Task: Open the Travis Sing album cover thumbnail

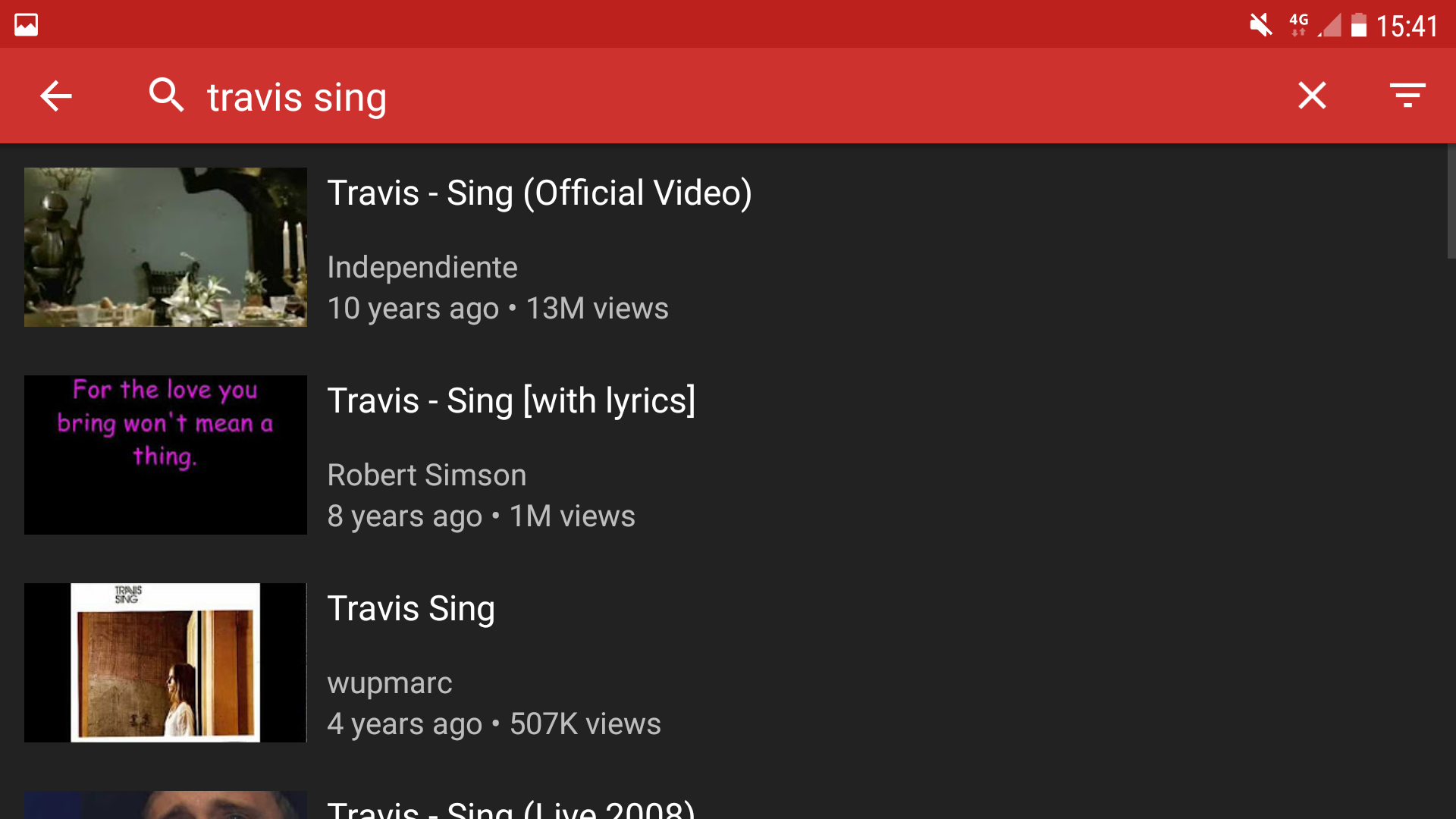Action: point(165,663)
